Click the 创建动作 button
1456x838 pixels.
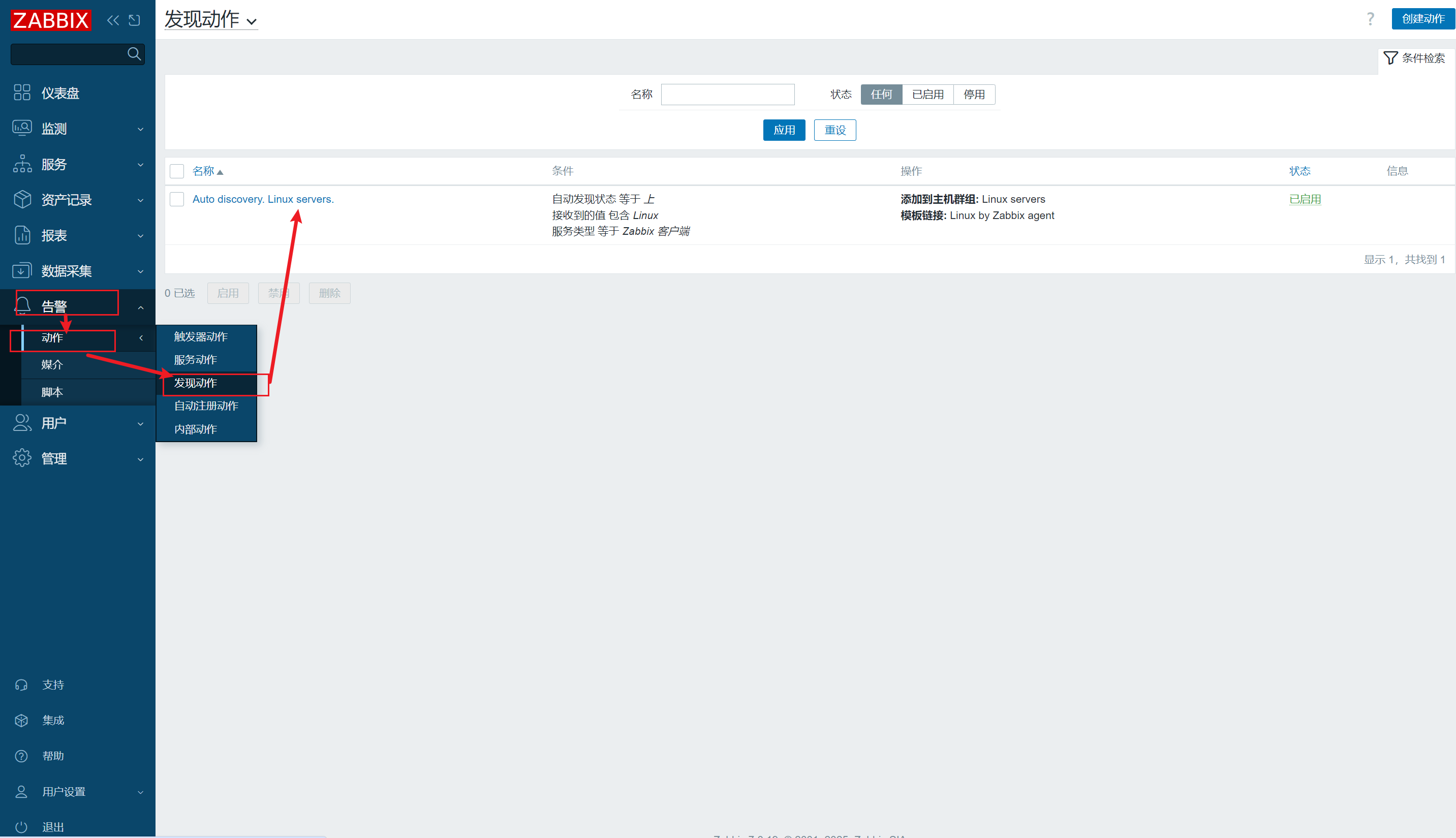(x=1422, y=19)
